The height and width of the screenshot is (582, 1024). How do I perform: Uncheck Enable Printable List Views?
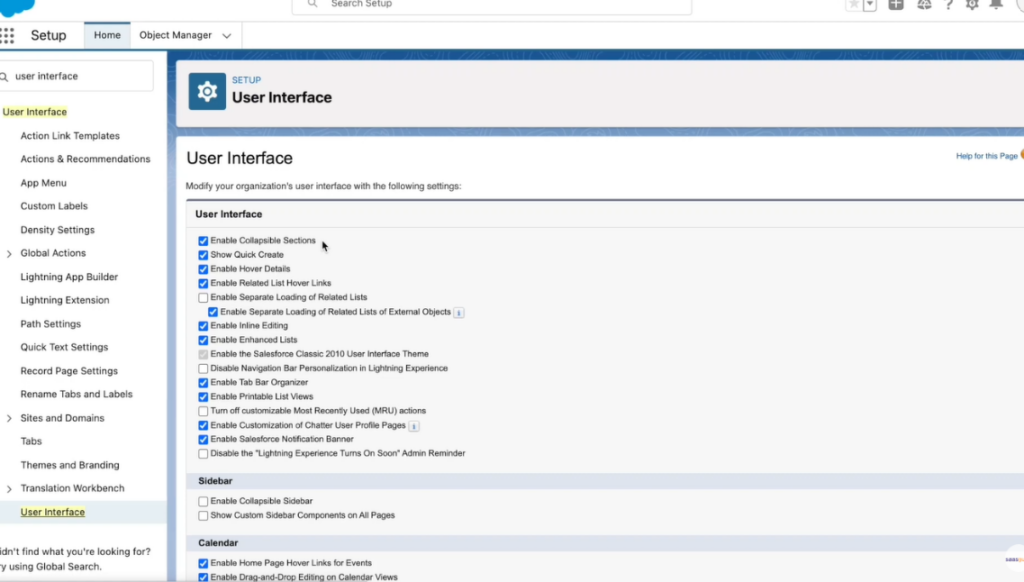(x=203, y=397)
